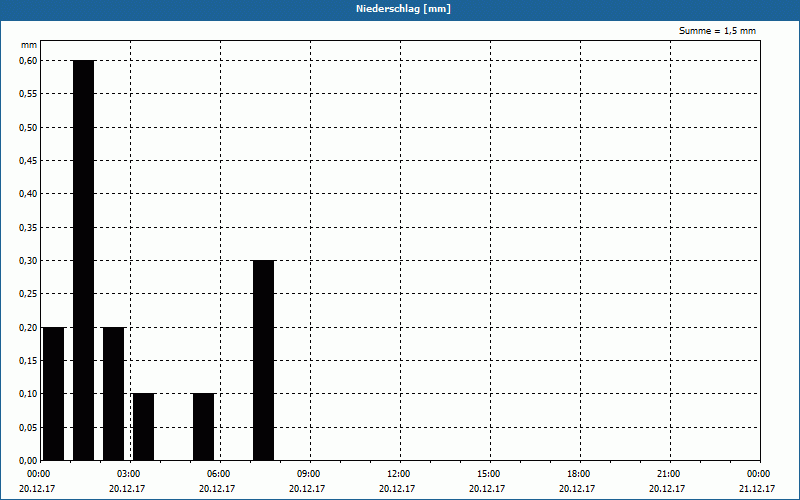Click the Niederschlag [mm] chart title

(403, 9)
